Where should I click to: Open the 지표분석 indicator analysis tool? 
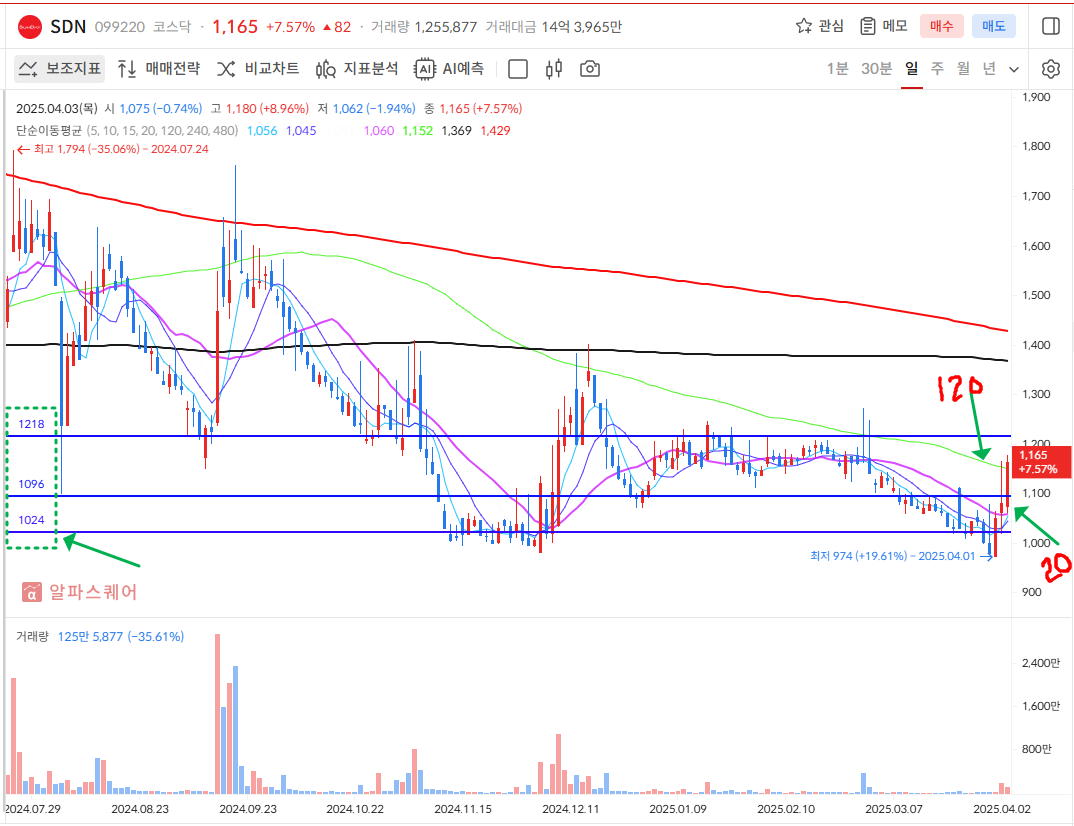tap(356, 69)
